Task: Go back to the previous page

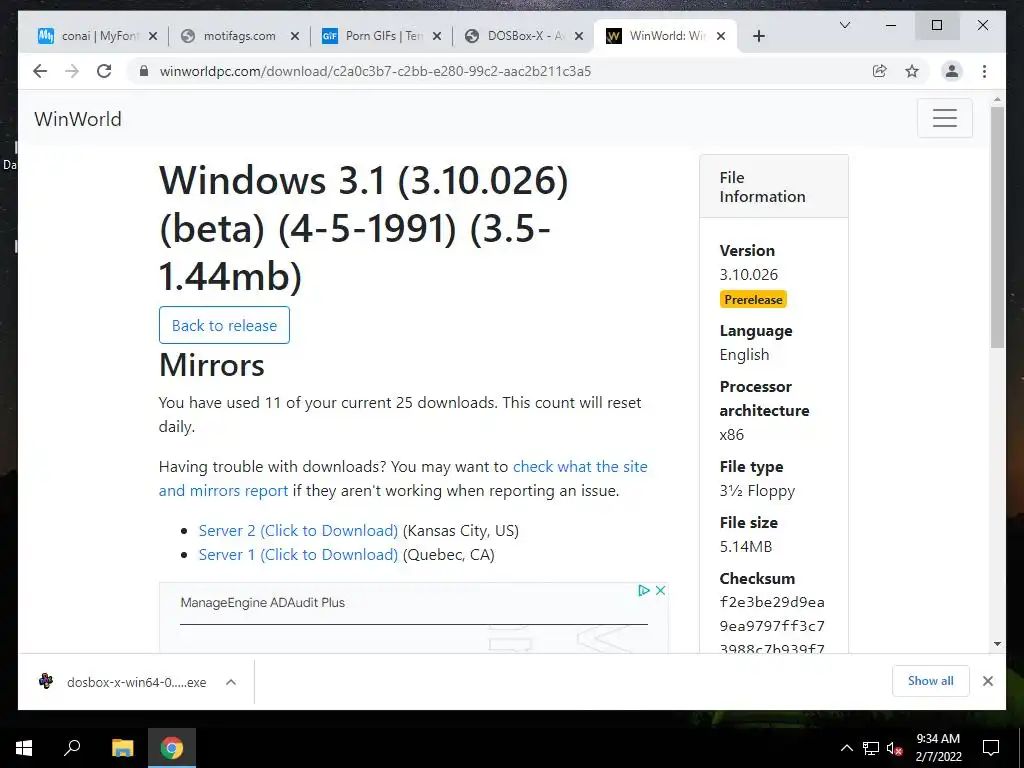Action: tap(40, 71)
